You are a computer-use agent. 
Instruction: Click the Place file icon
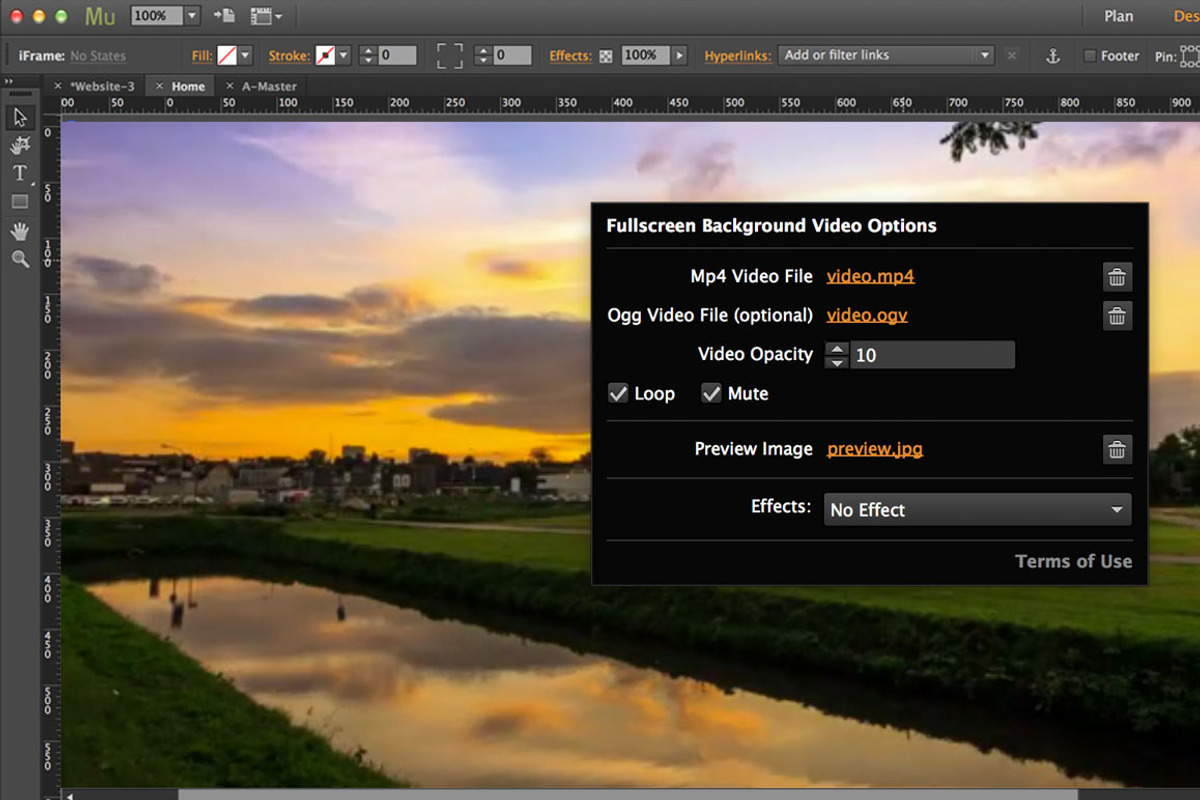coord(225,15)
